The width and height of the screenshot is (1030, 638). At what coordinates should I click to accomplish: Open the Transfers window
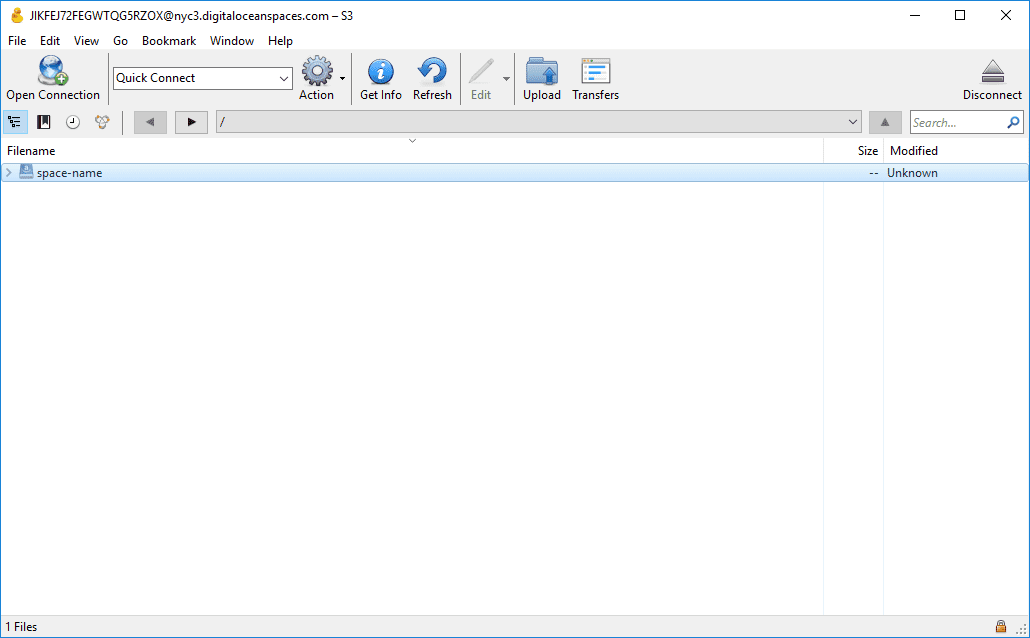point(596,71)
